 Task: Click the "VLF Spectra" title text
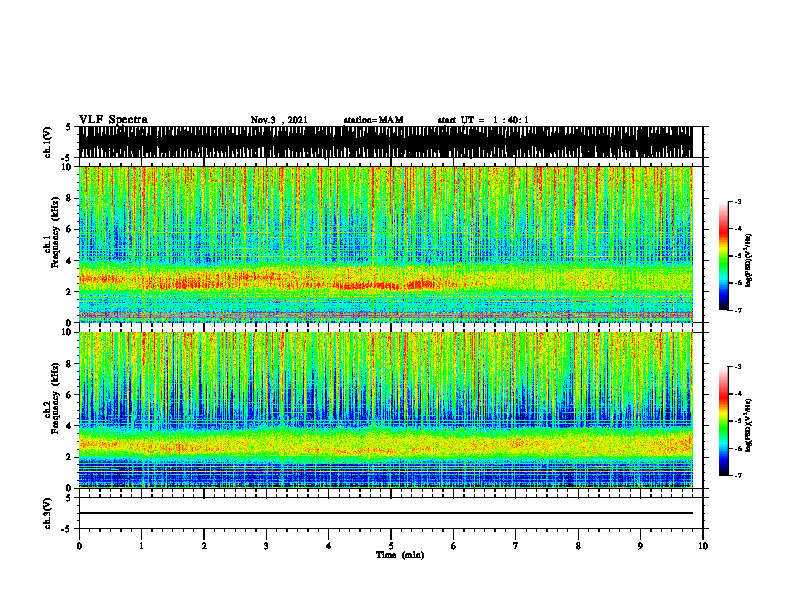click(113, 120)
